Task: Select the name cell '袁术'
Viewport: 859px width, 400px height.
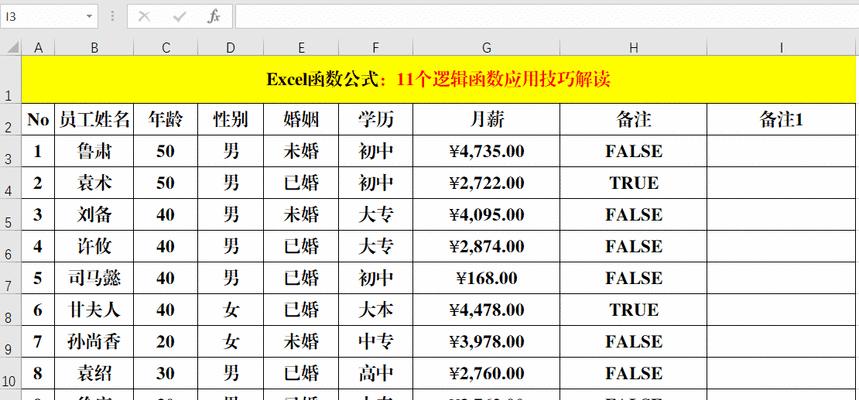Action: point(94,183)
